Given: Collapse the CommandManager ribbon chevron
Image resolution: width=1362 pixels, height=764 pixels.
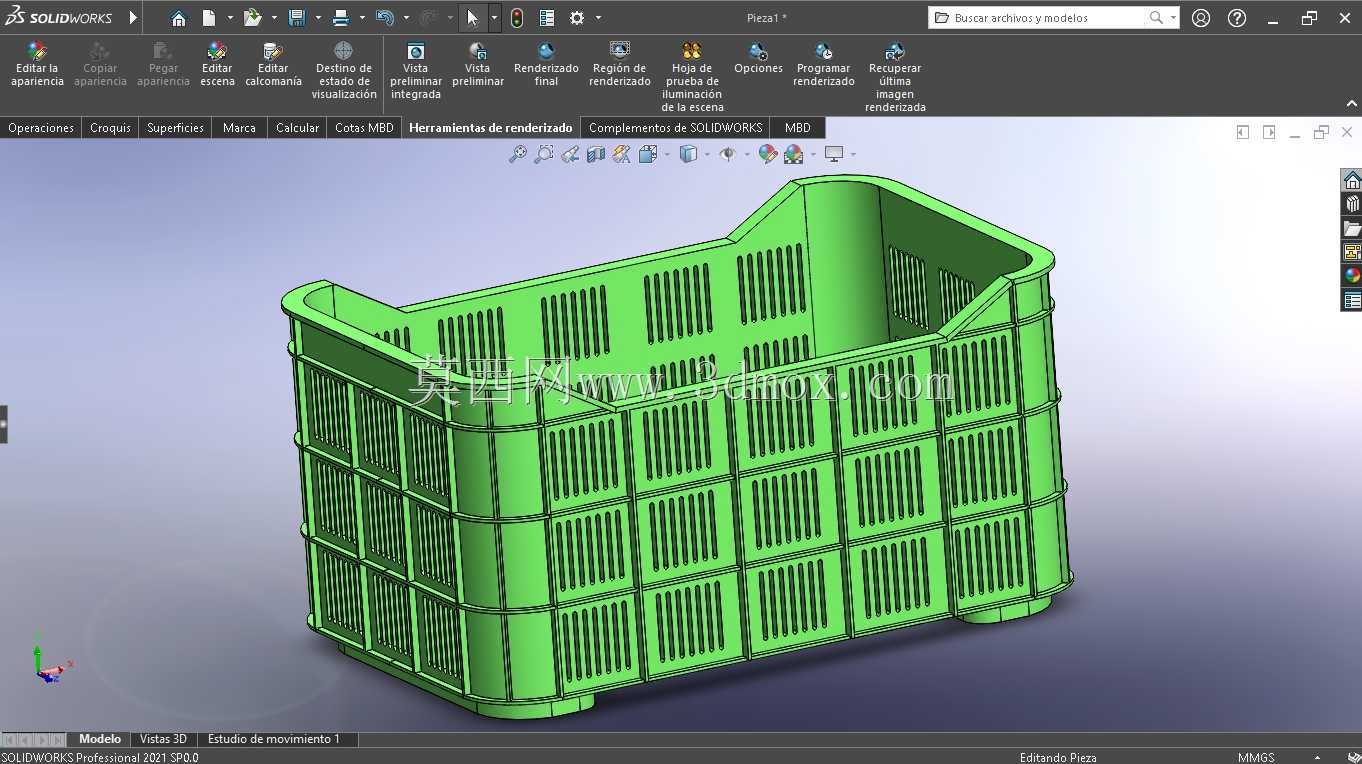Looking at the screenshot, I should 1352,103.
